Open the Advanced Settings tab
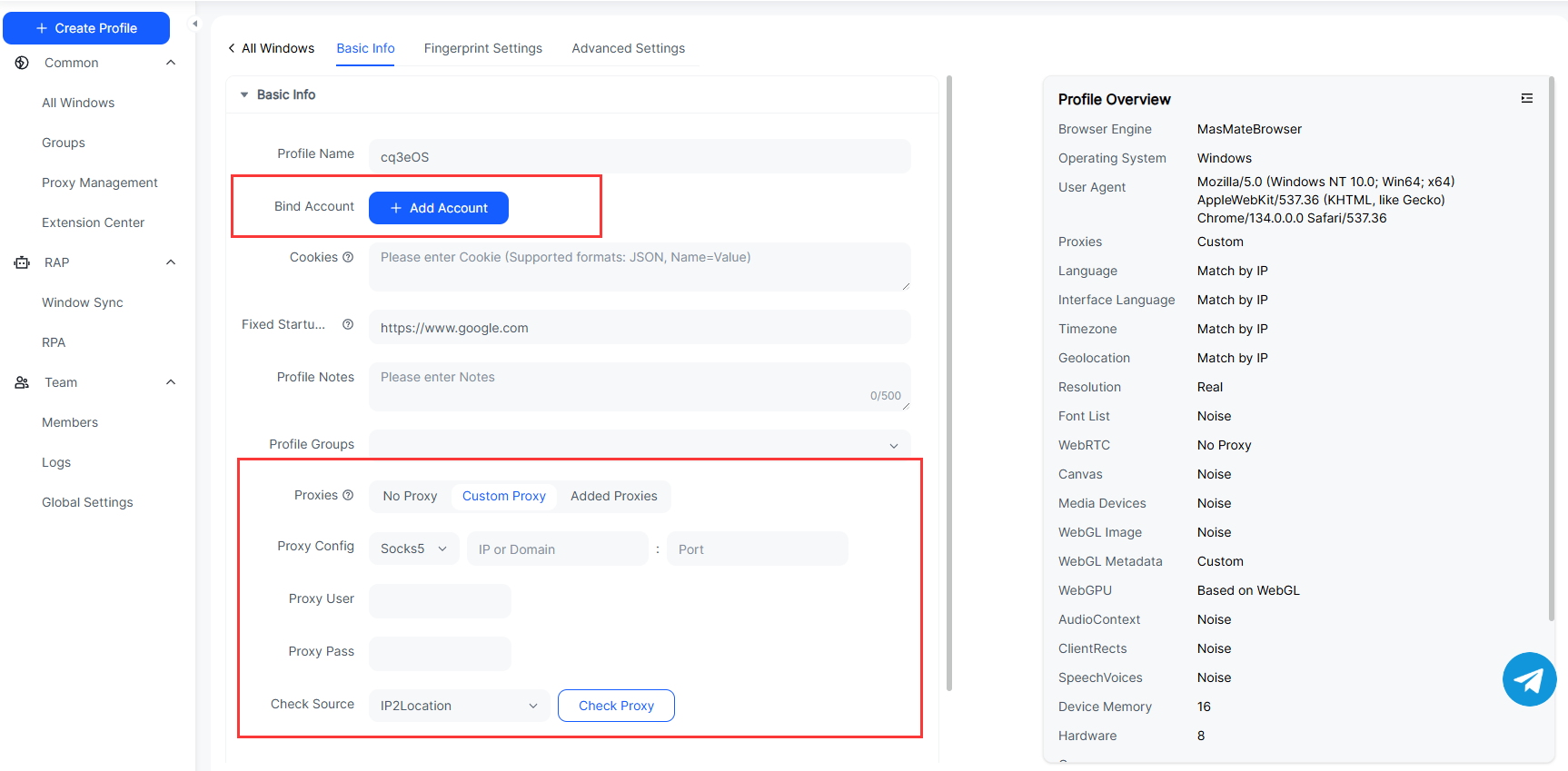 (x=628, y=48)
